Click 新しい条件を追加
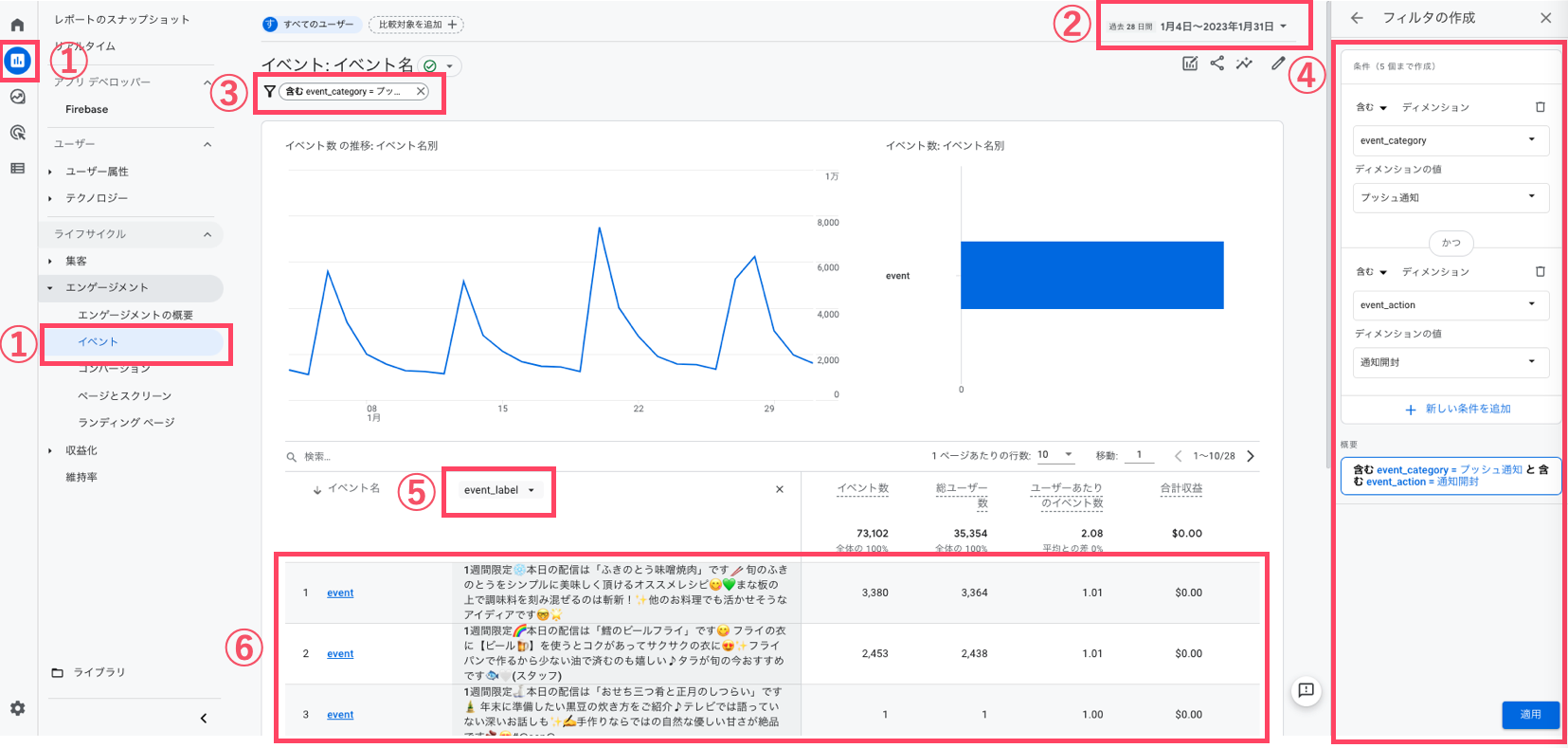Image resolution: width=1568 pixels, height=748 pixels. pos(1458,409)
